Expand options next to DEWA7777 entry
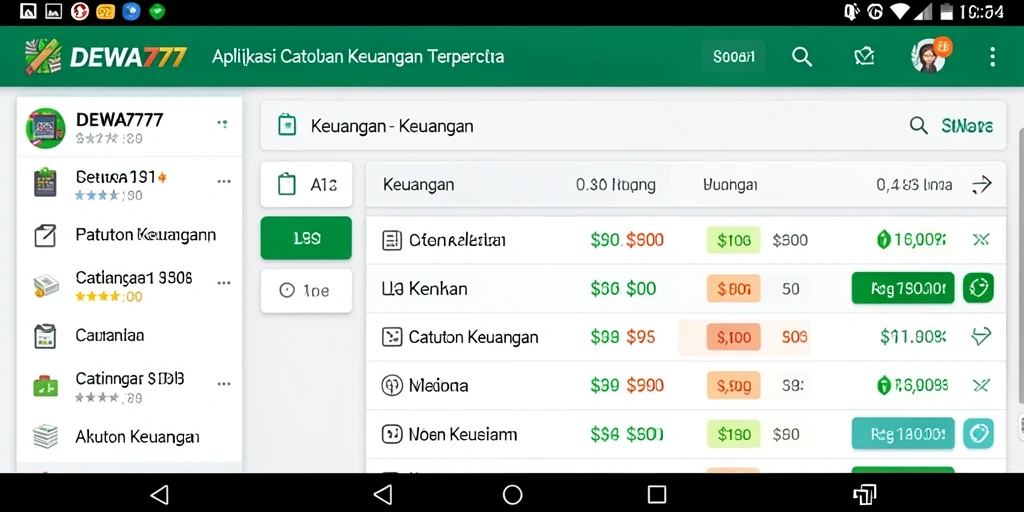Viewport: 1024px width, 512px height. click(223, 123)
